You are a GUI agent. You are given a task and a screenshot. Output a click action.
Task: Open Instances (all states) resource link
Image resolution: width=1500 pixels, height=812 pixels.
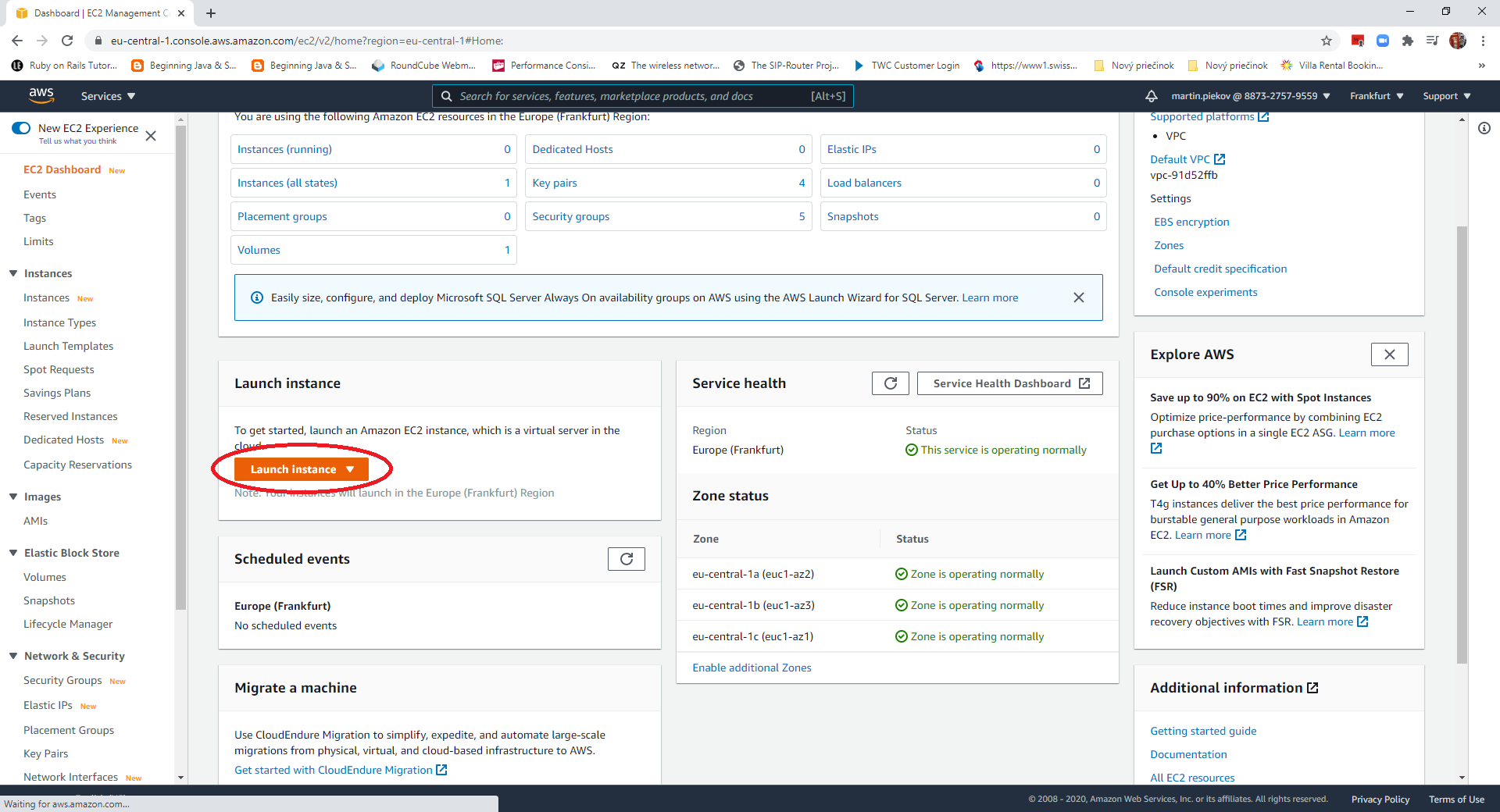point(287,183)
